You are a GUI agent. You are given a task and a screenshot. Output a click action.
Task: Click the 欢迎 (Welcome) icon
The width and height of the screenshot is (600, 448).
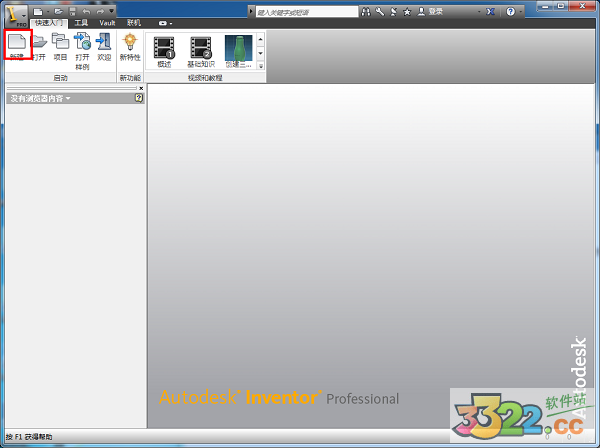[x=103, y=43]
